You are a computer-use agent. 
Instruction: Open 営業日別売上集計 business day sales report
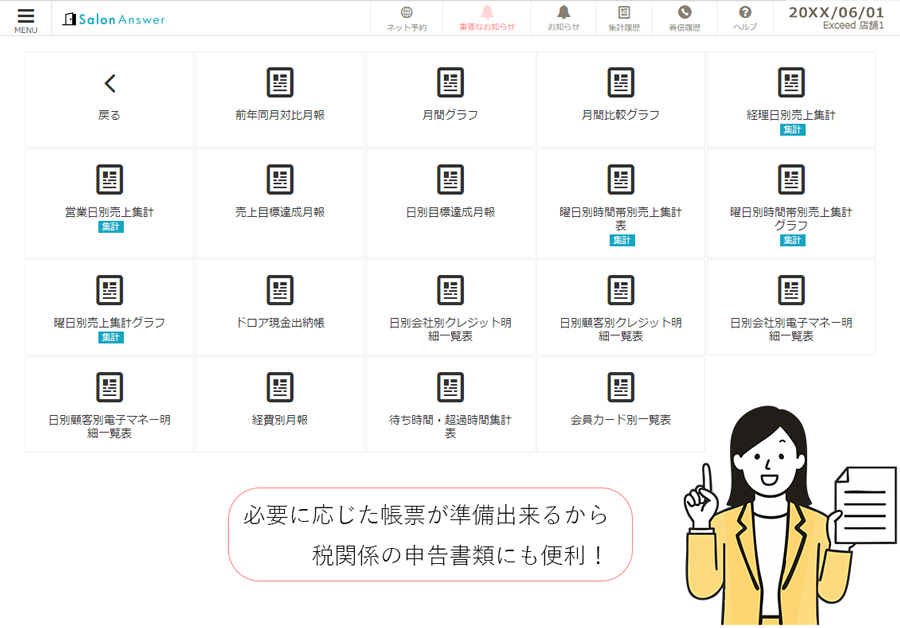click(x=109, y=198)
